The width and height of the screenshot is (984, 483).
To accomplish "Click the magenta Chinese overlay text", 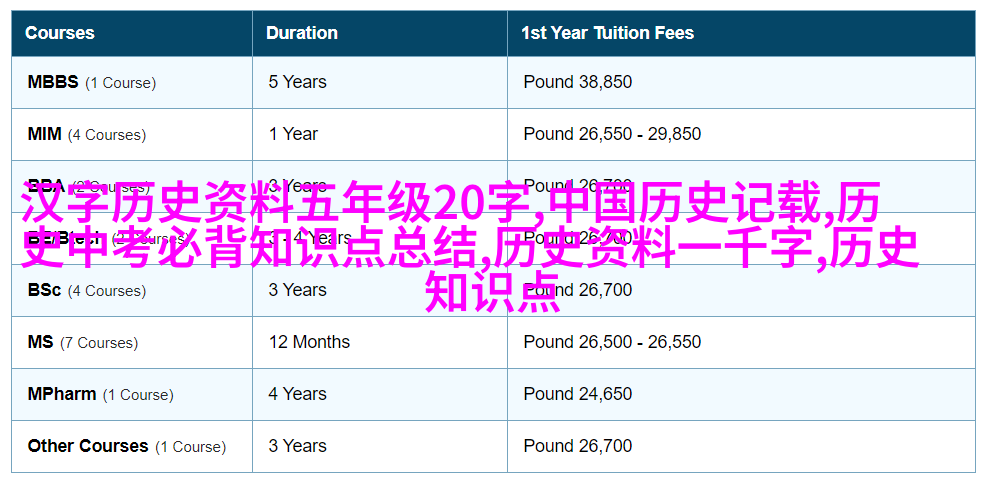I will pyautogui.click(x=471, y=246).
